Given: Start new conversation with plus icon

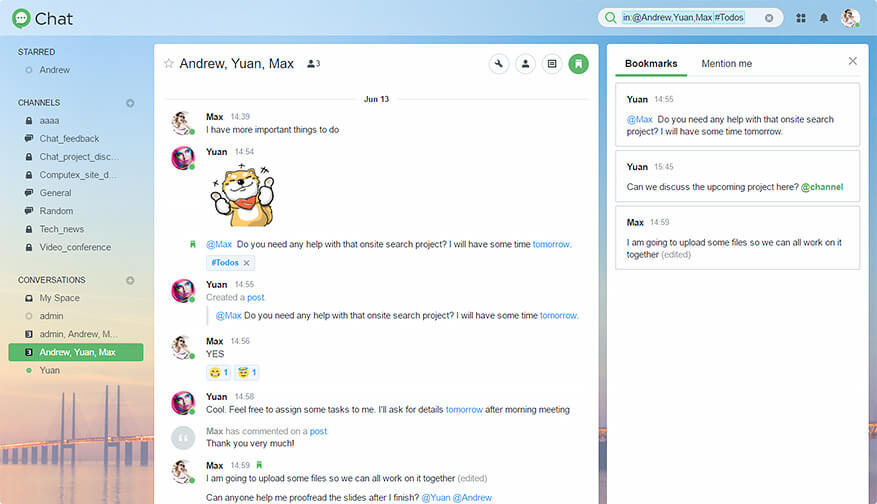Looking at the screenshot, I should [130, 280].
